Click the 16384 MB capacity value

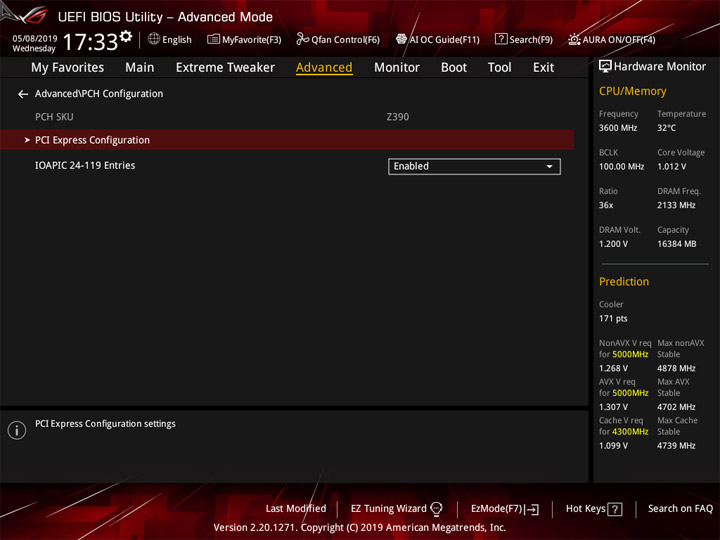coord(676,244)
